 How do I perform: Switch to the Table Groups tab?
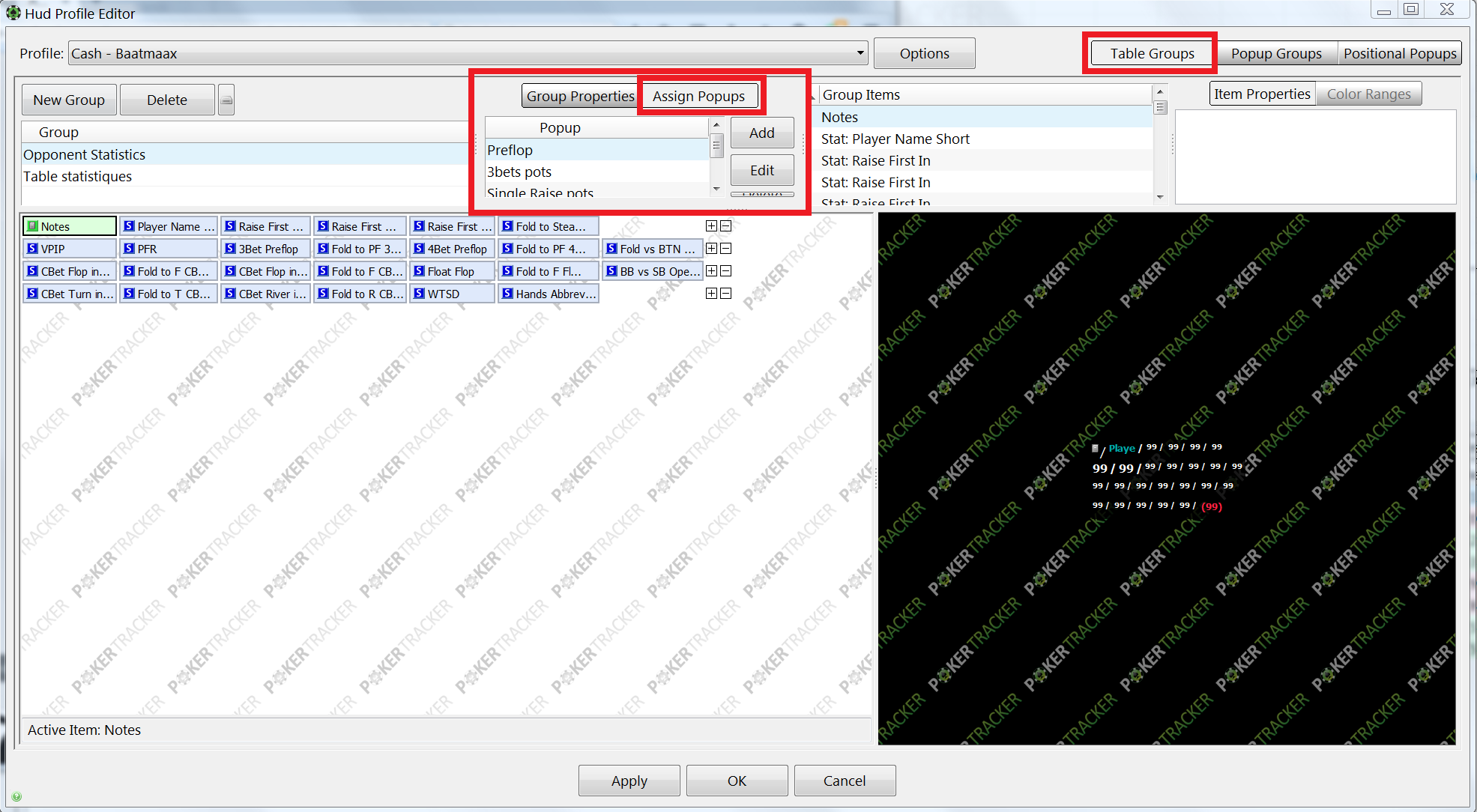pyautogui.click(x=1152, y=53)
